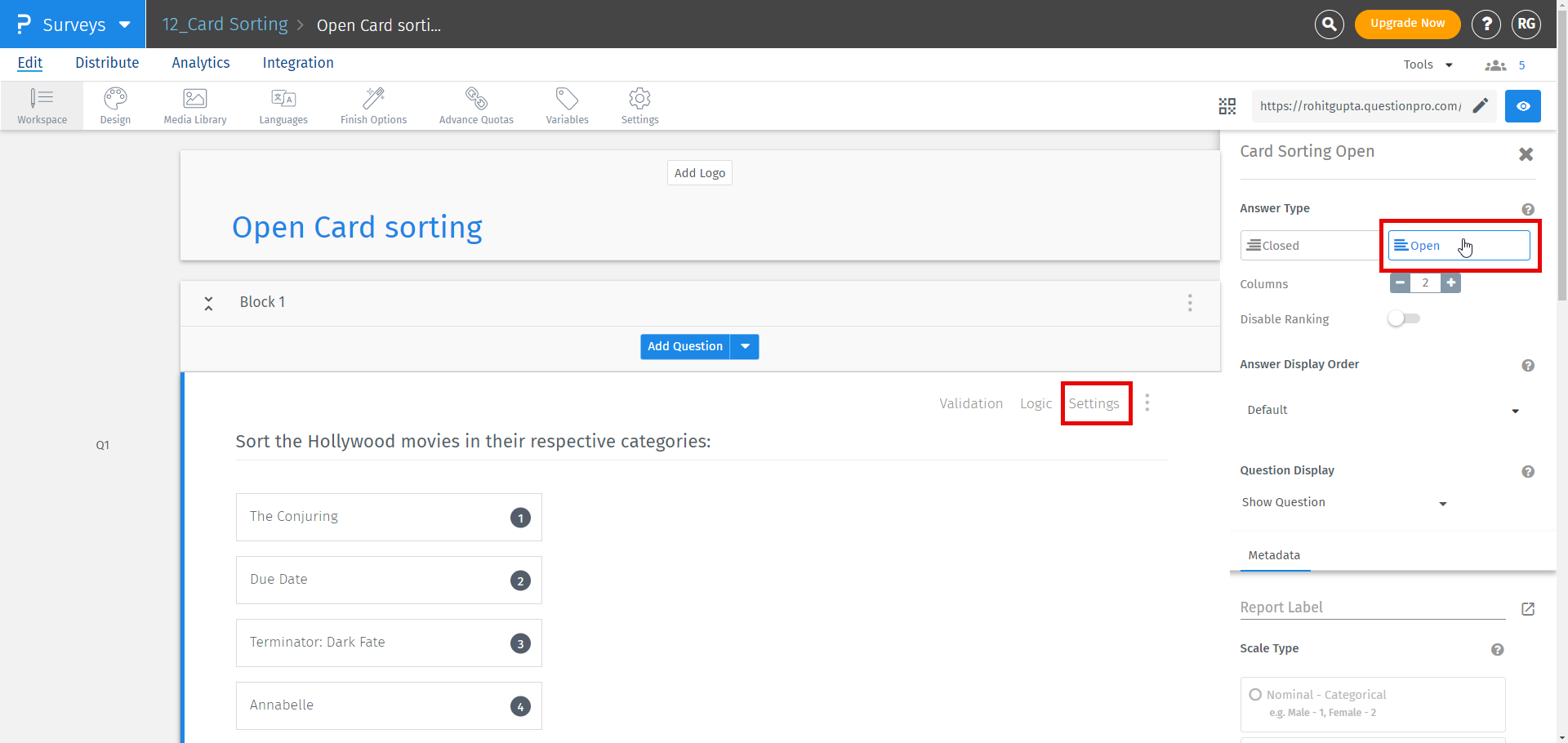Open the Variables tag tool
The width and height of the screenshot is (1568, 743).
[567, 106]
